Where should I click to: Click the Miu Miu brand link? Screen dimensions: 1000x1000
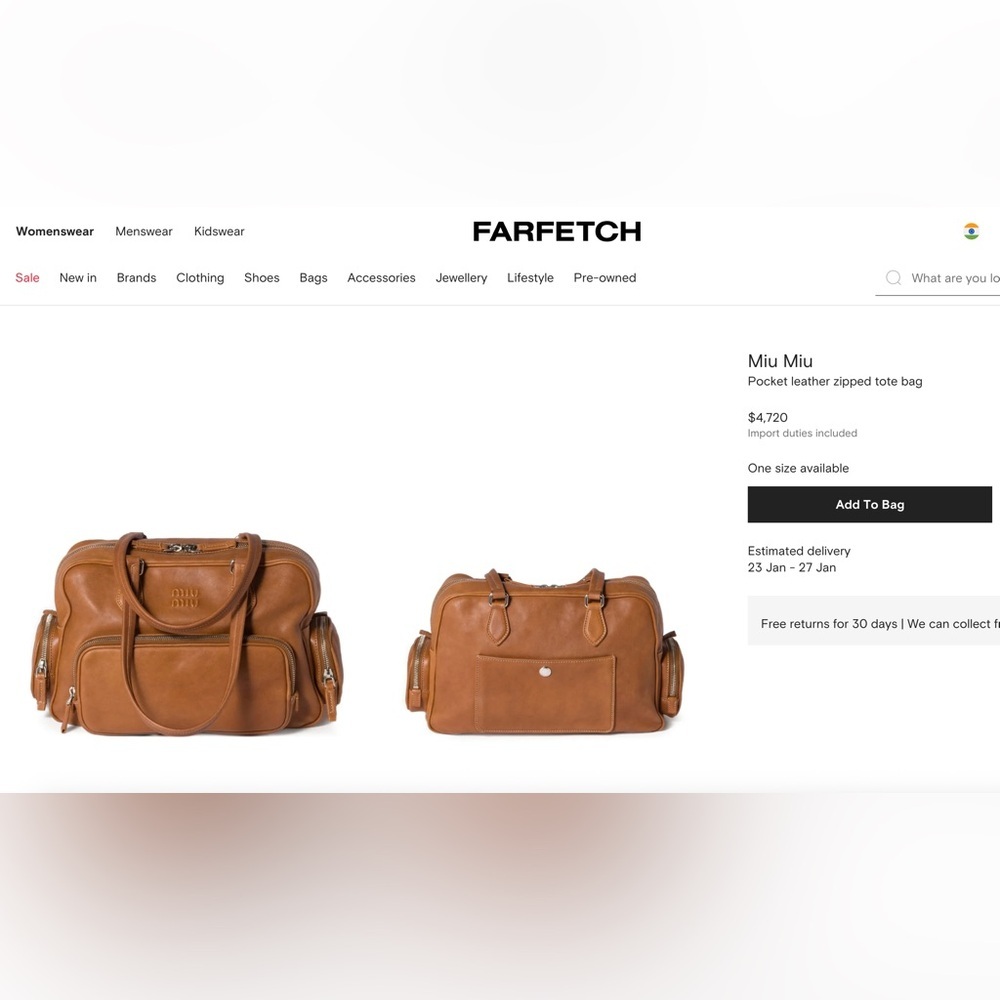pyautogui.click(x=780, y=361)
